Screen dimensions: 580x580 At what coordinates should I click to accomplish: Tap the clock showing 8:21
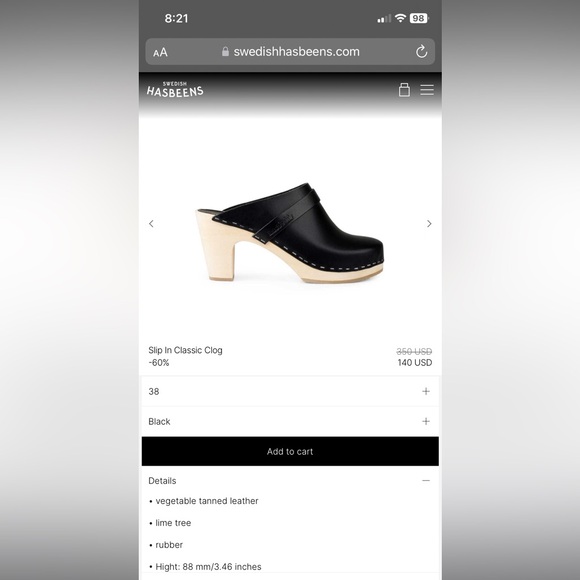[176, 18]
